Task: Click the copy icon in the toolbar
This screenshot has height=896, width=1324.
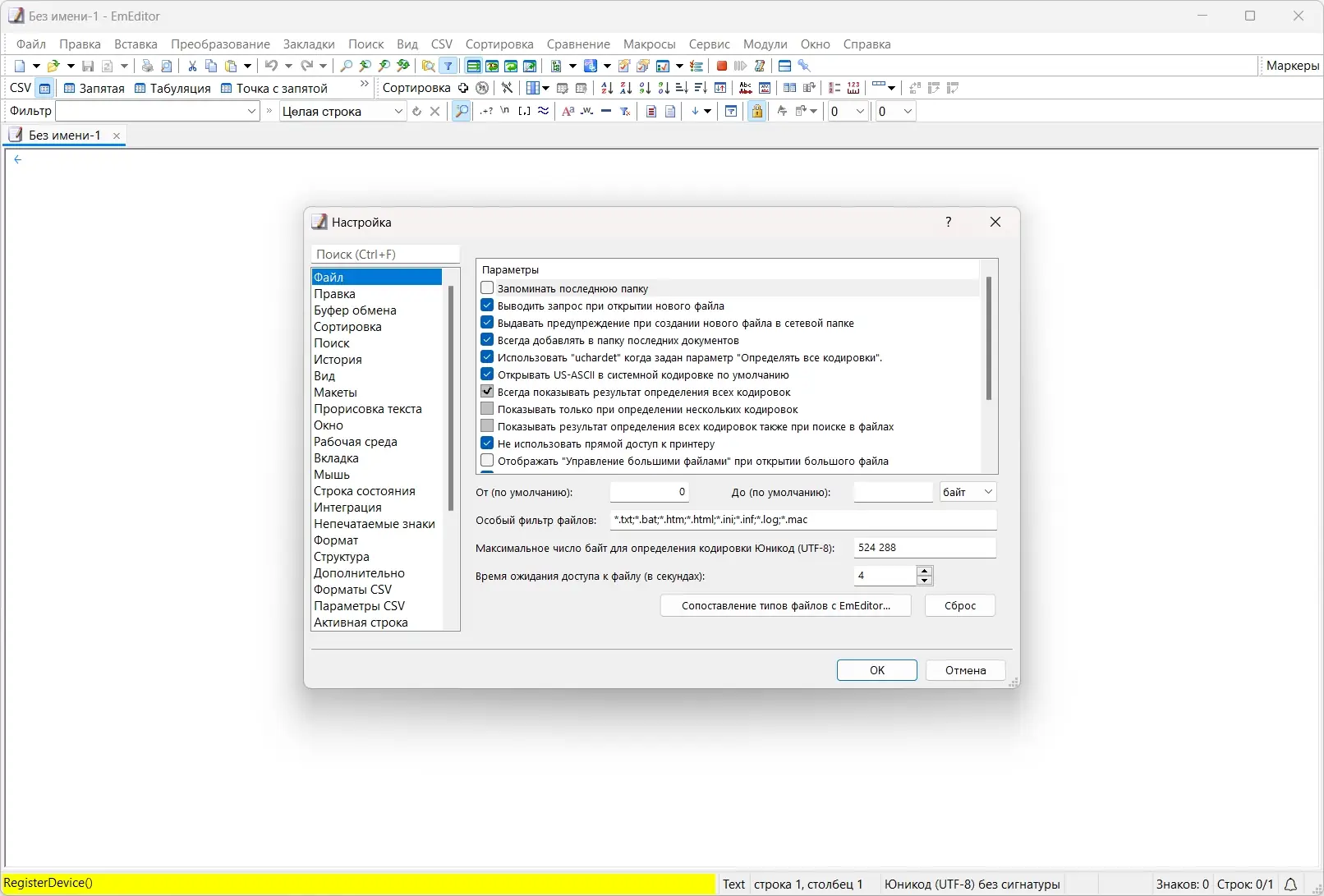Action: tap(211, 66)
